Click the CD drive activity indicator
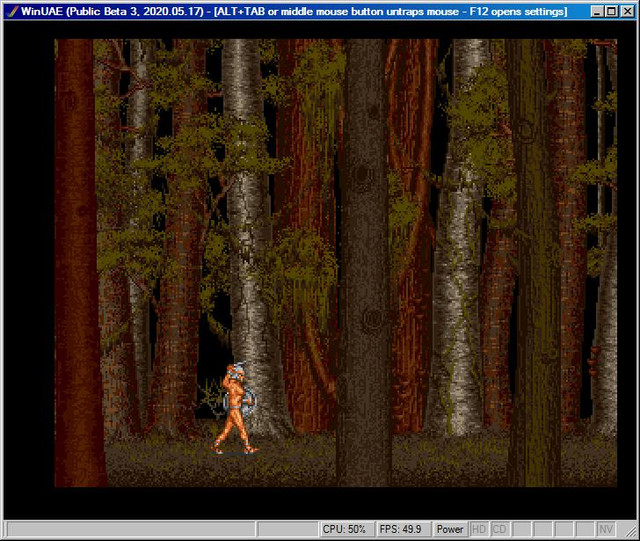Image resolution: width=640 pixels, height=541 pixels. [499, 529]
